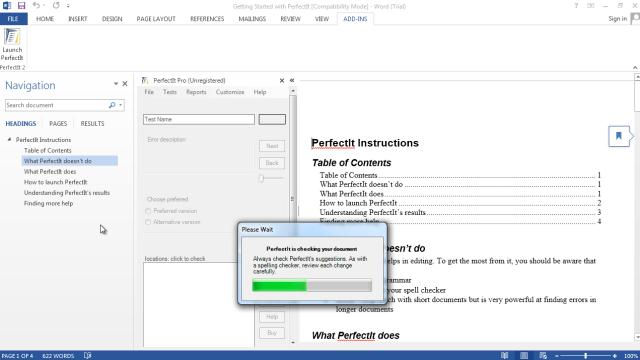The height and width of the screenshot is (360, 640).
Task: Open Word Help question mark icon
Action: [576, 6]
